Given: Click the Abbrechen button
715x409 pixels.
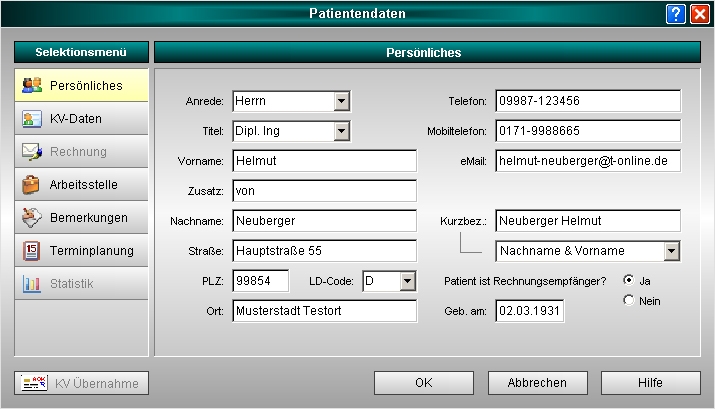Looking at the screenshot, I should click(536, 383).
